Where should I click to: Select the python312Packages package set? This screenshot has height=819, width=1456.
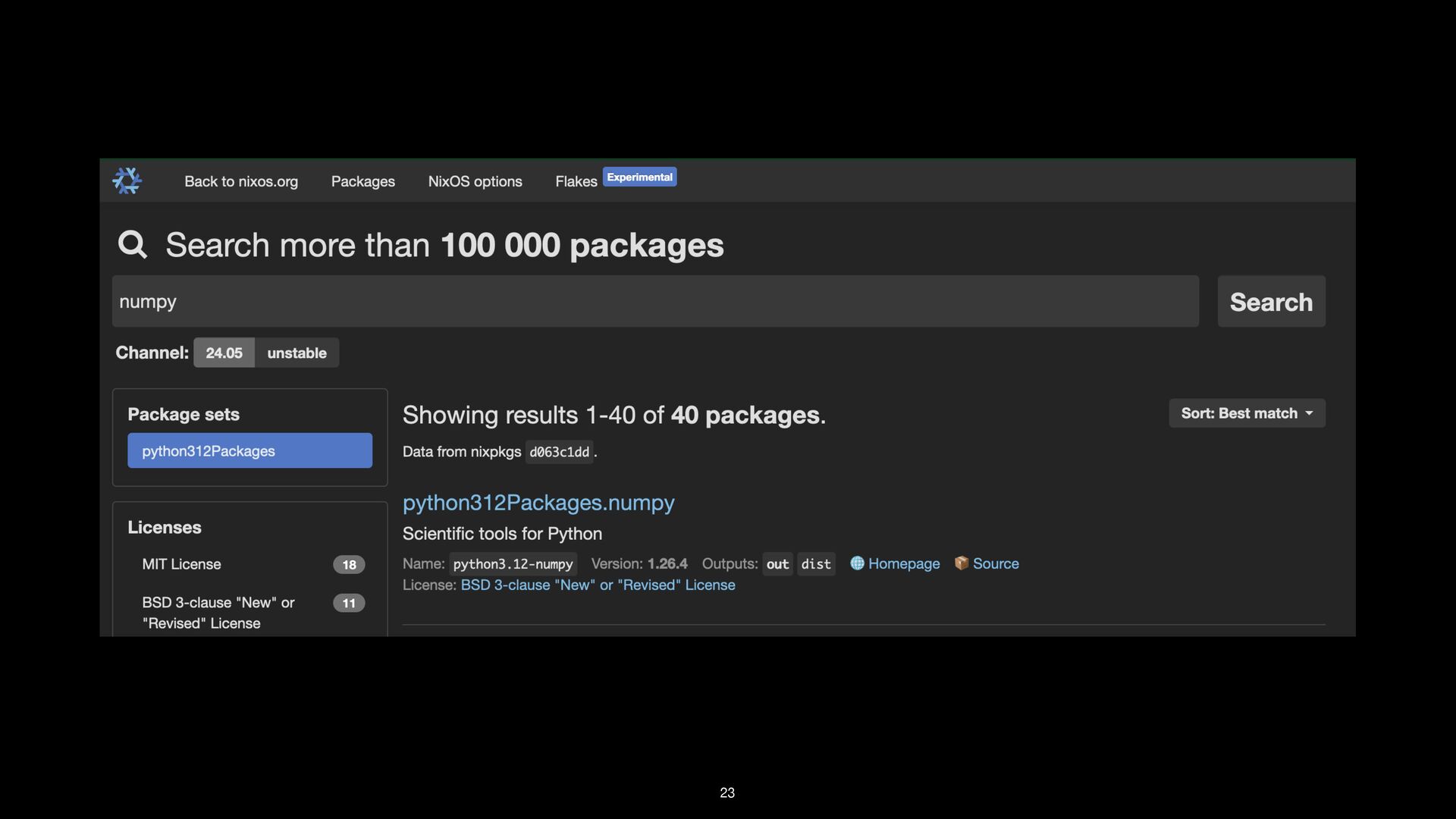point(249,450)
